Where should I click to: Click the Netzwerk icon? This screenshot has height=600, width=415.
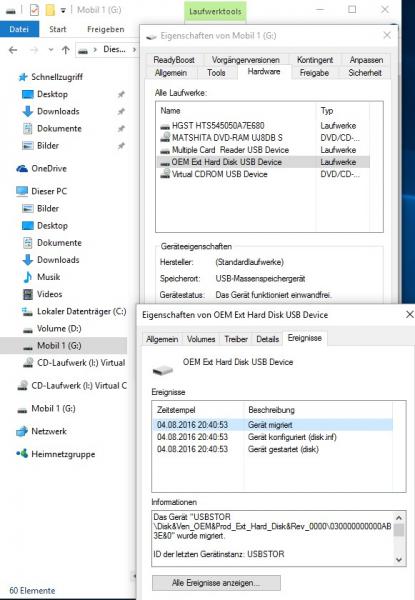pyautogui.click(x=22, y=432)
